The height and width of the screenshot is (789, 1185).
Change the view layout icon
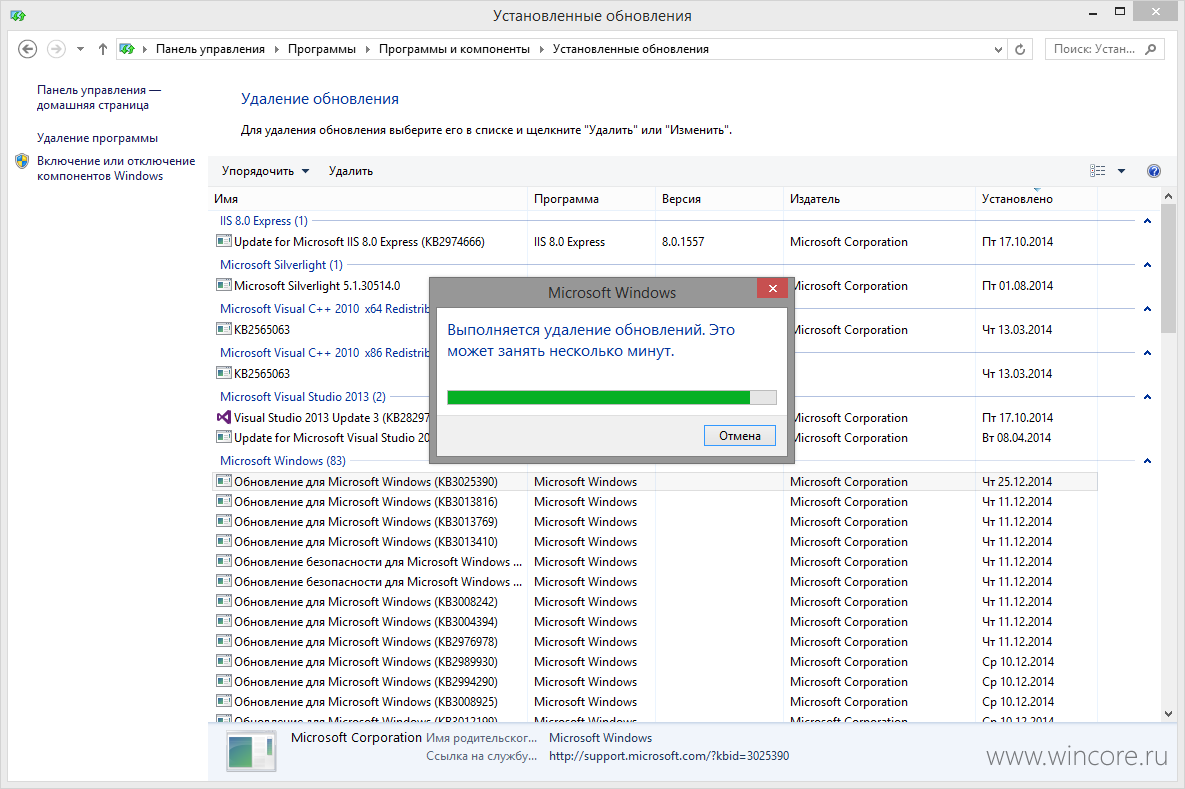(1097, 171)
